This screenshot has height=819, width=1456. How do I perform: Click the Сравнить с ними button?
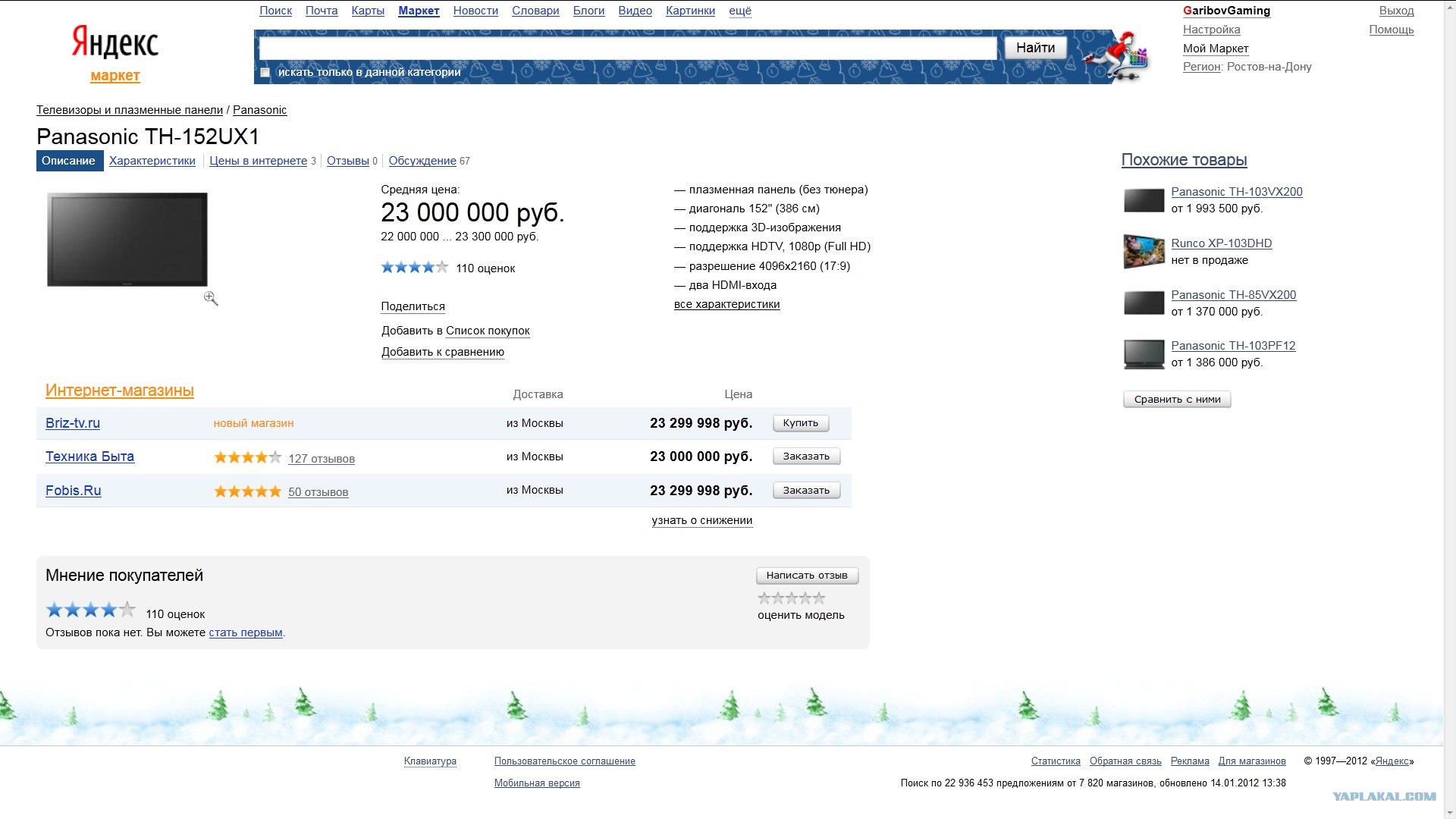click(x=1177, y=400)
